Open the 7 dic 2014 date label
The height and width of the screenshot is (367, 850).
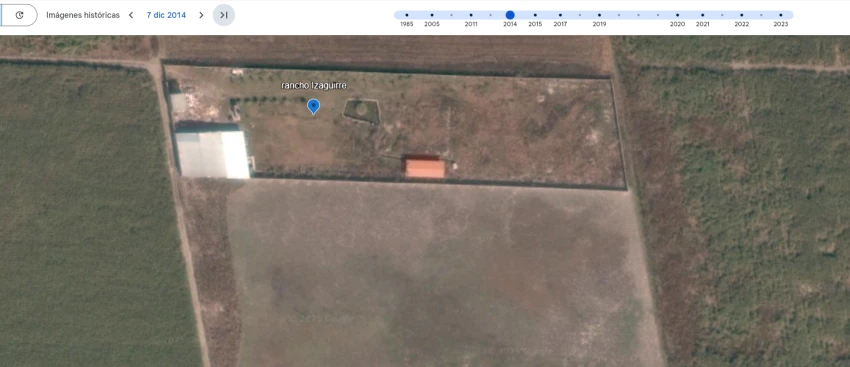[166, 15]
